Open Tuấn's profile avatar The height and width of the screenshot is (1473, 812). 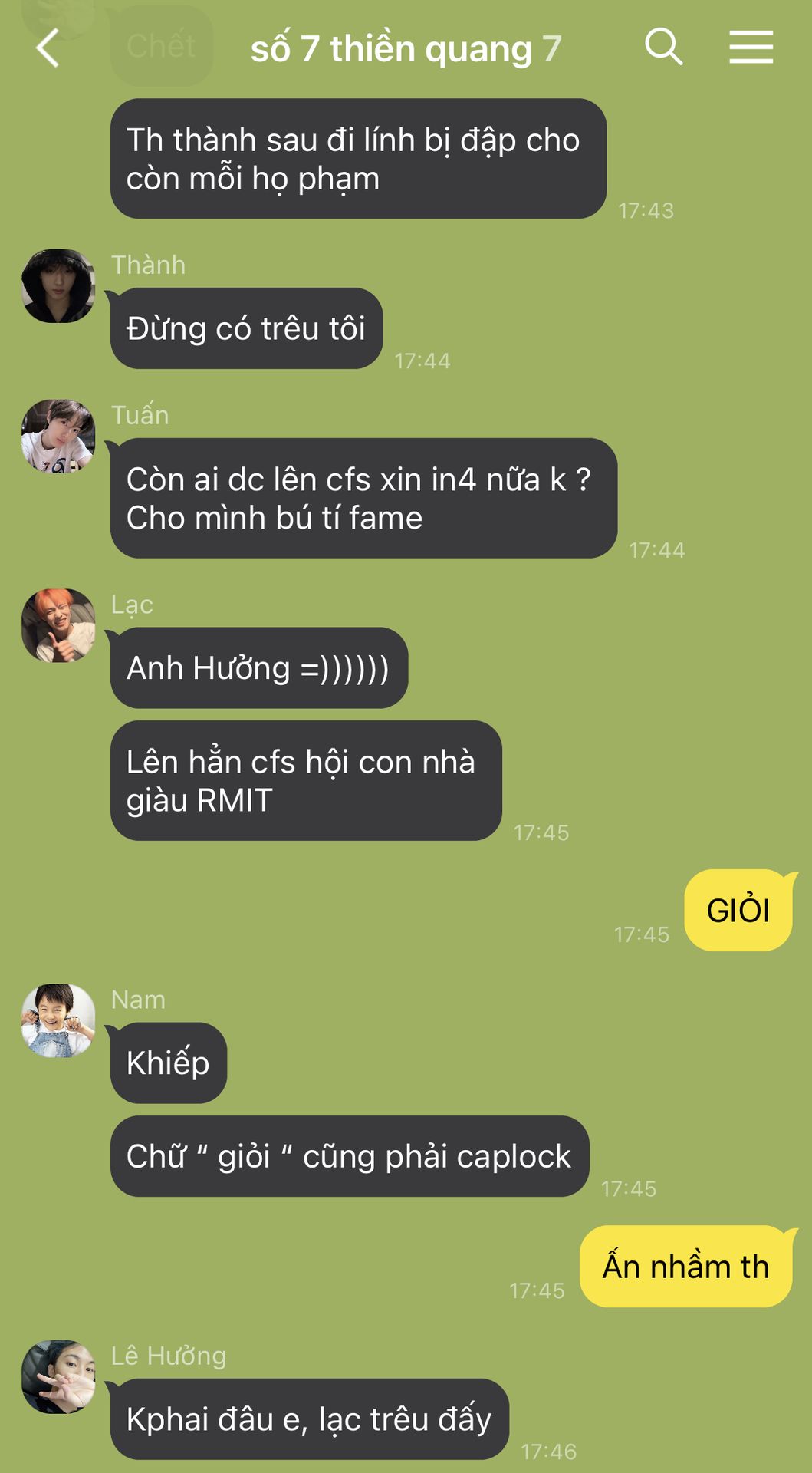click(x=58, y=436)
